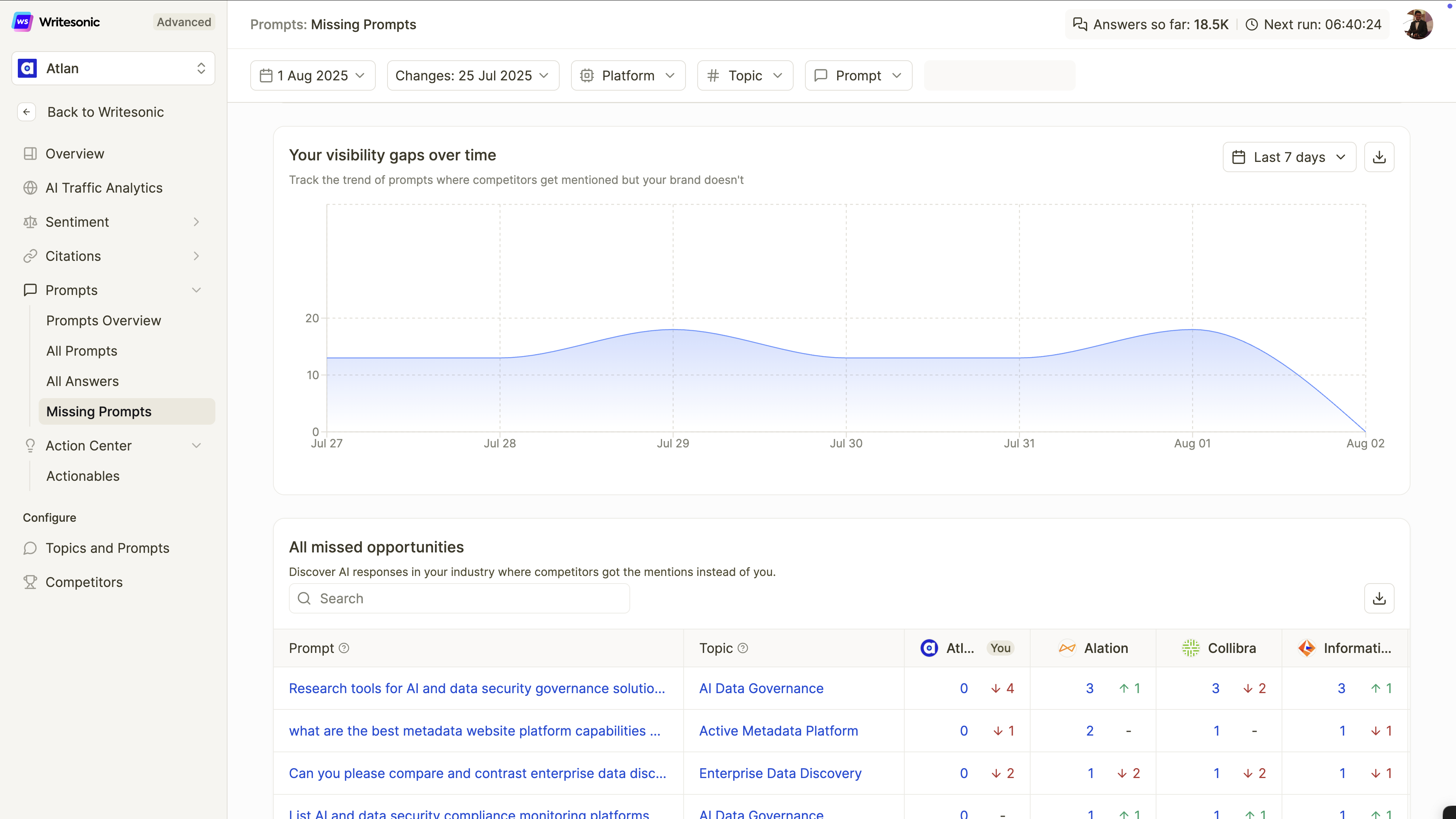This screenshot has width=1456, height=819.
Task: Open the Research tools for AI prompt link
Action: pyautogui.click(x=477, y=689)
